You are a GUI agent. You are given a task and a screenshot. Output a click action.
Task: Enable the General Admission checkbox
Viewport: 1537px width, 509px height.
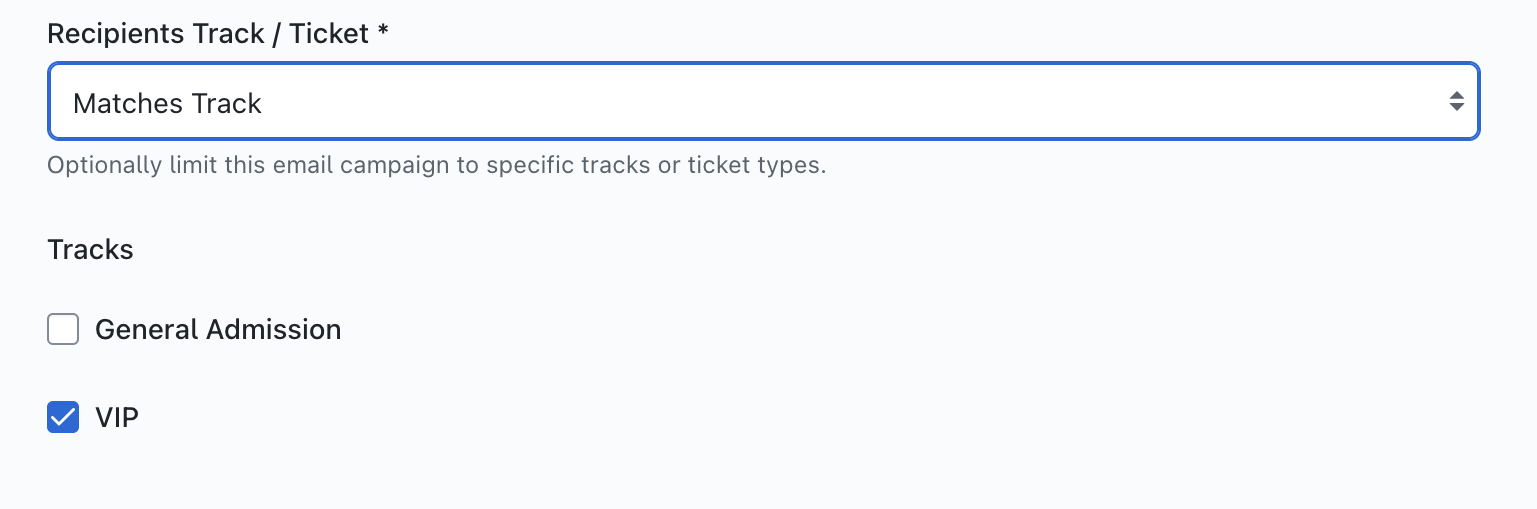63,329
